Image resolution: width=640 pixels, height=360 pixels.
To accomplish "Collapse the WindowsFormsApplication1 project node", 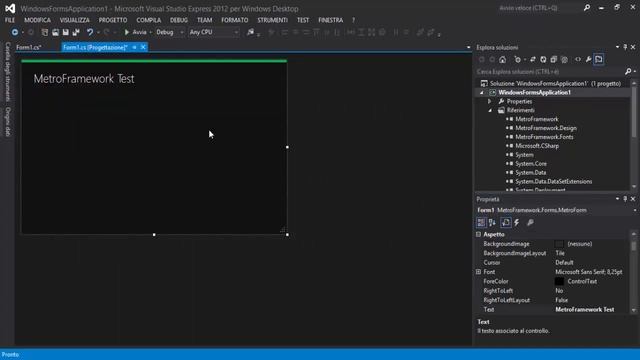I will (x=482, y=93).
